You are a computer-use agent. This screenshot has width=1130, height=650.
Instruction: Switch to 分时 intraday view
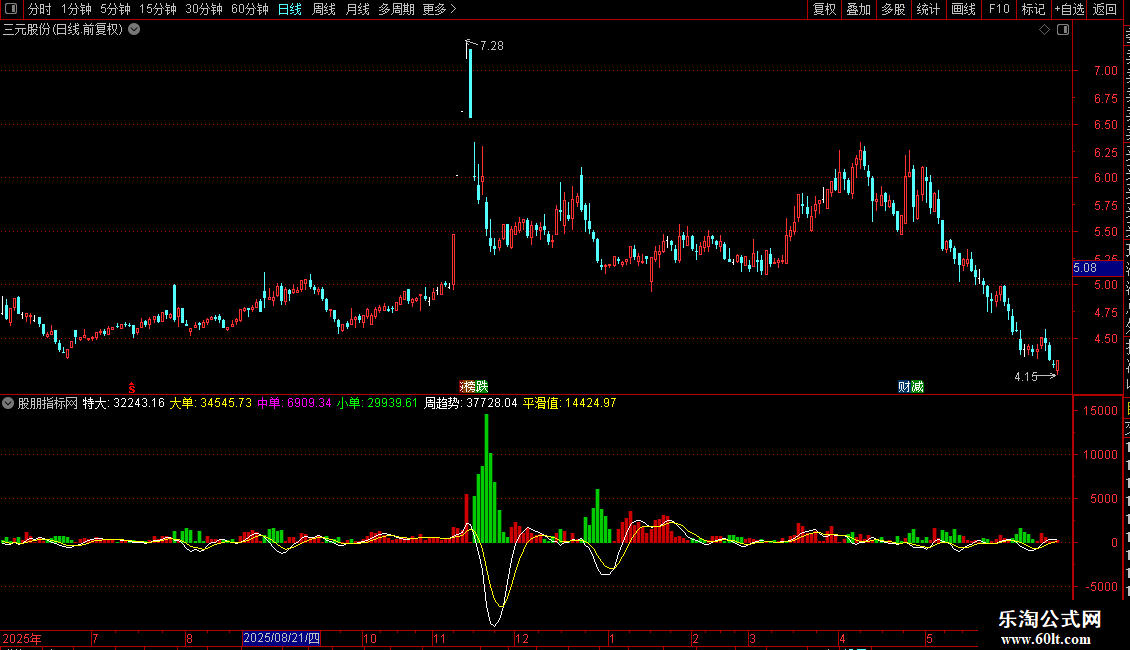coord(40,9)
